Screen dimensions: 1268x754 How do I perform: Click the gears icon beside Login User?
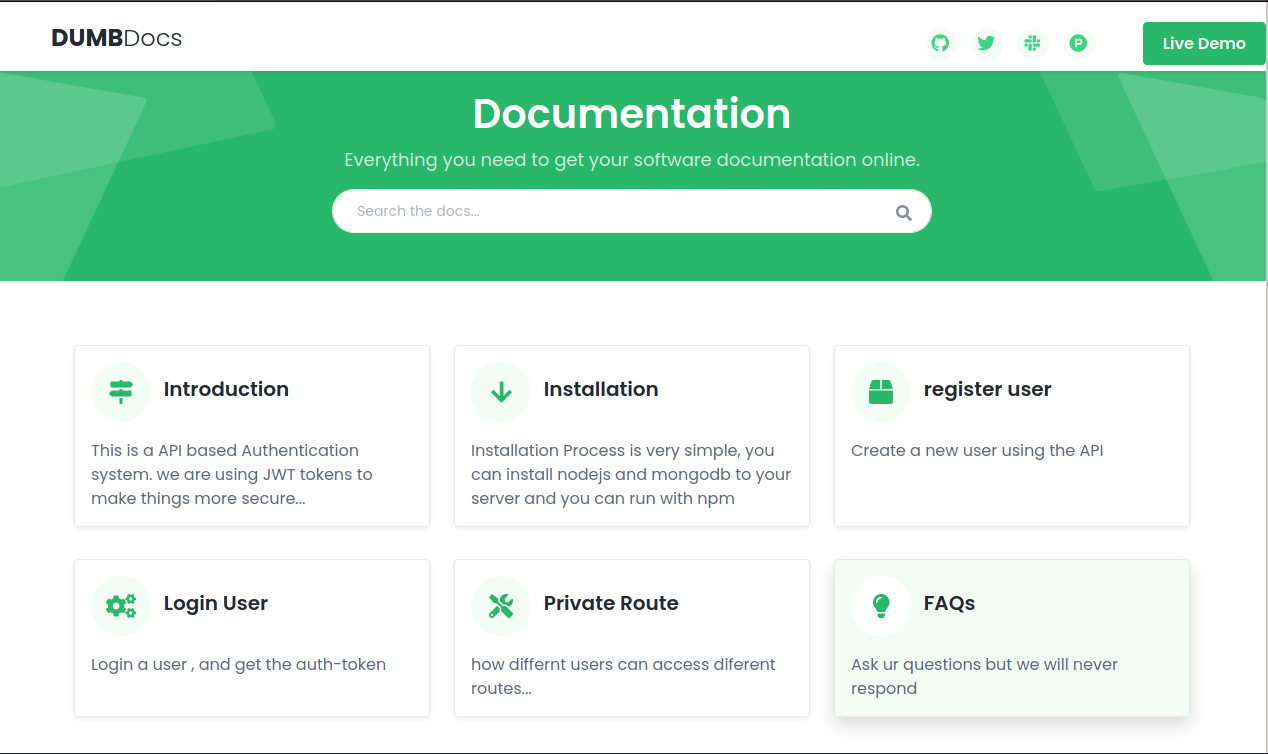(121, 606)
